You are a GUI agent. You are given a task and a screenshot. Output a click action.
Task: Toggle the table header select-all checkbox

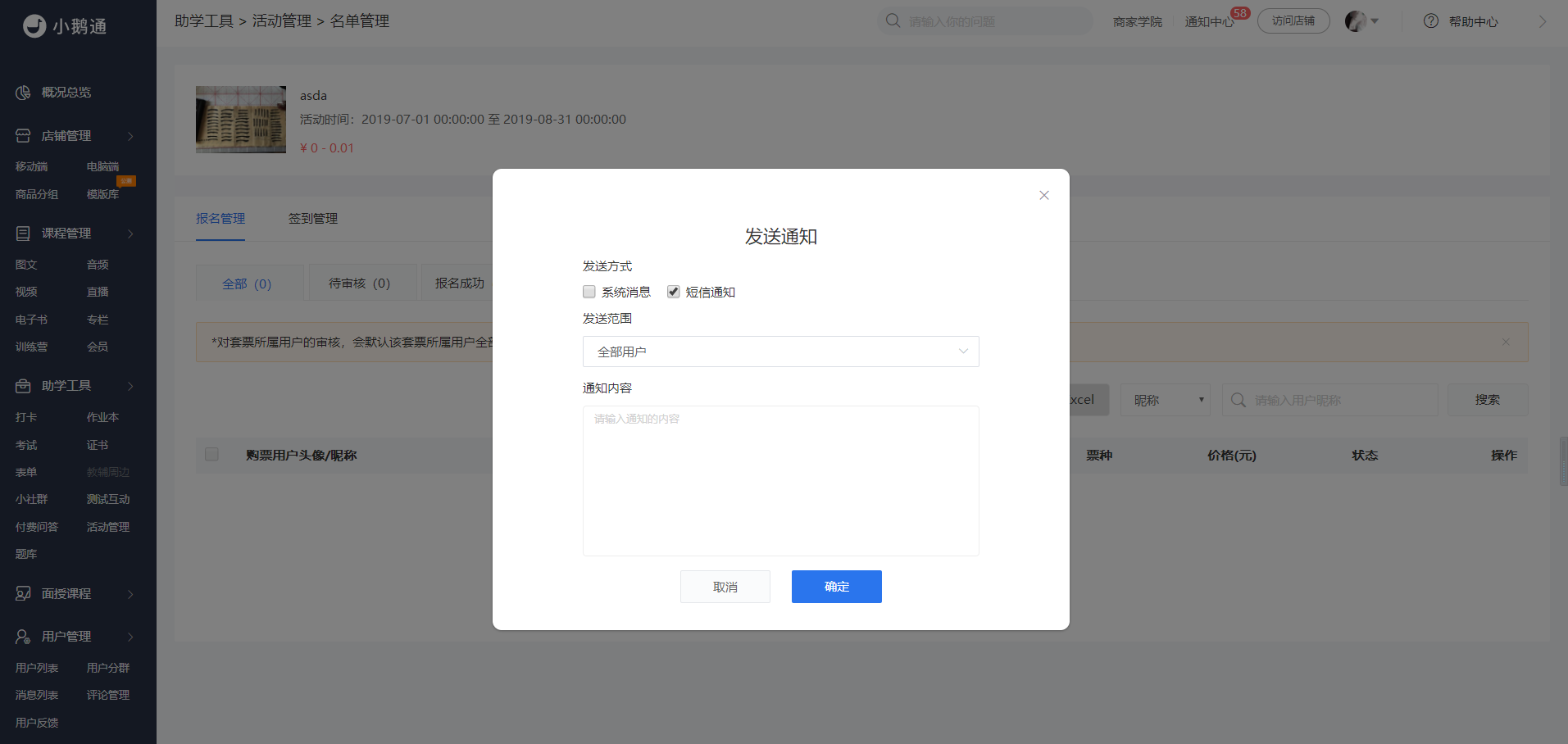(x=211, y=454)
